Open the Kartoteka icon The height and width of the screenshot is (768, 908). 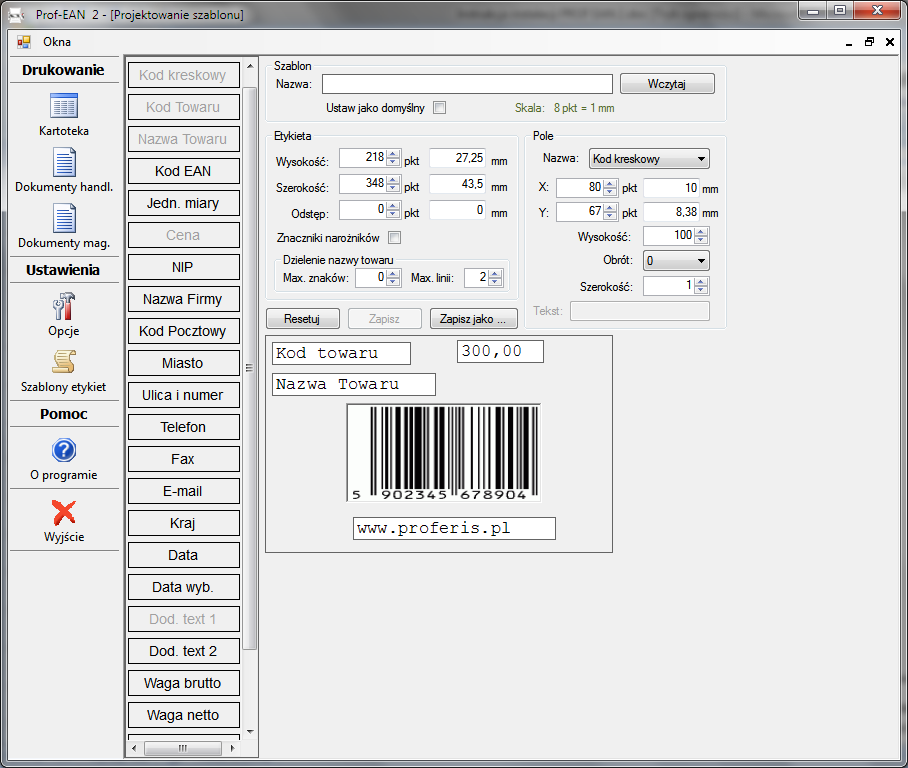click(x=64, y=106)
